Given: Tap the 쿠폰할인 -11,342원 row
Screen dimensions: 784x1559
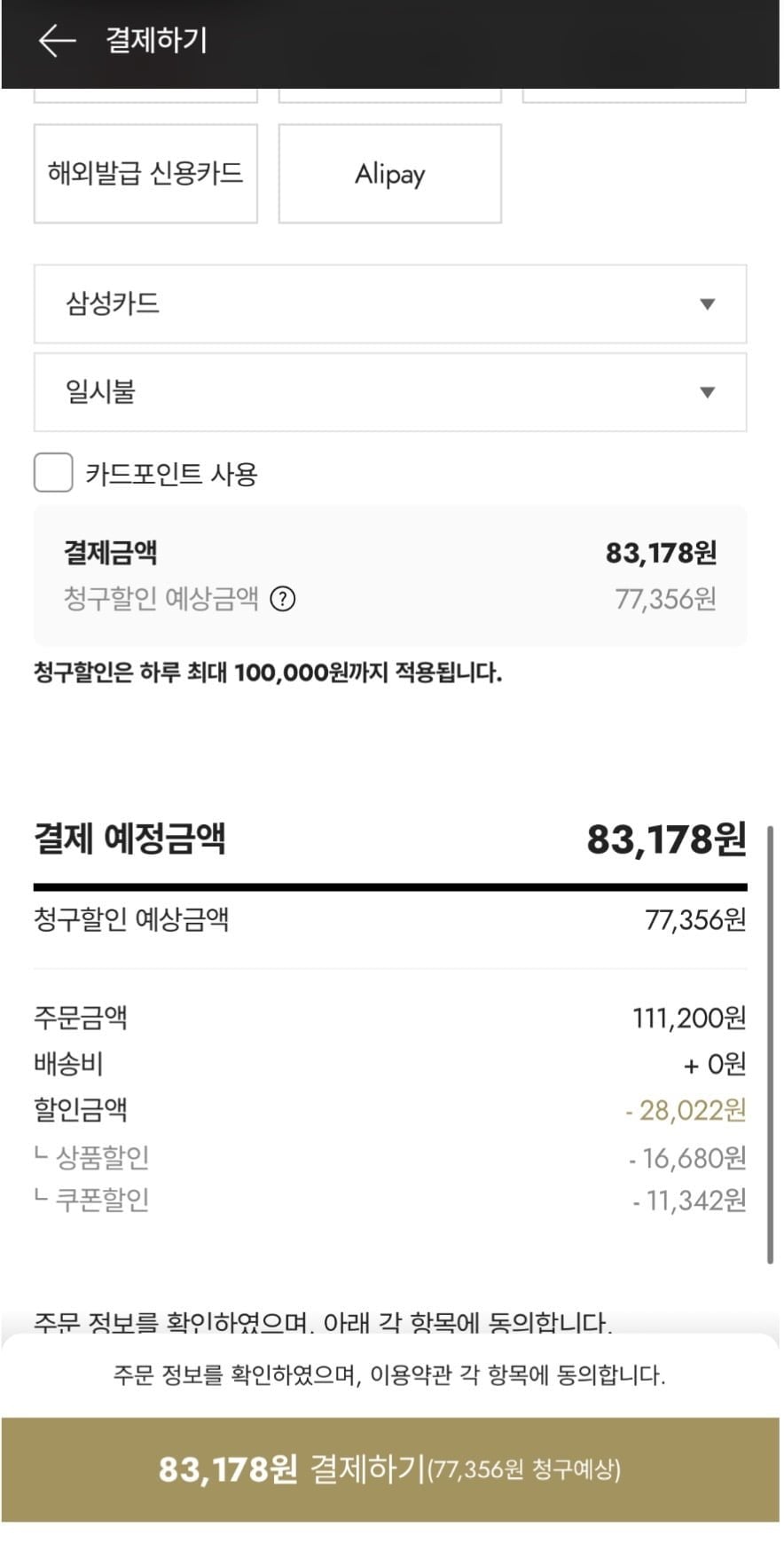Looking at the screenshot, I should [390, 1200].
